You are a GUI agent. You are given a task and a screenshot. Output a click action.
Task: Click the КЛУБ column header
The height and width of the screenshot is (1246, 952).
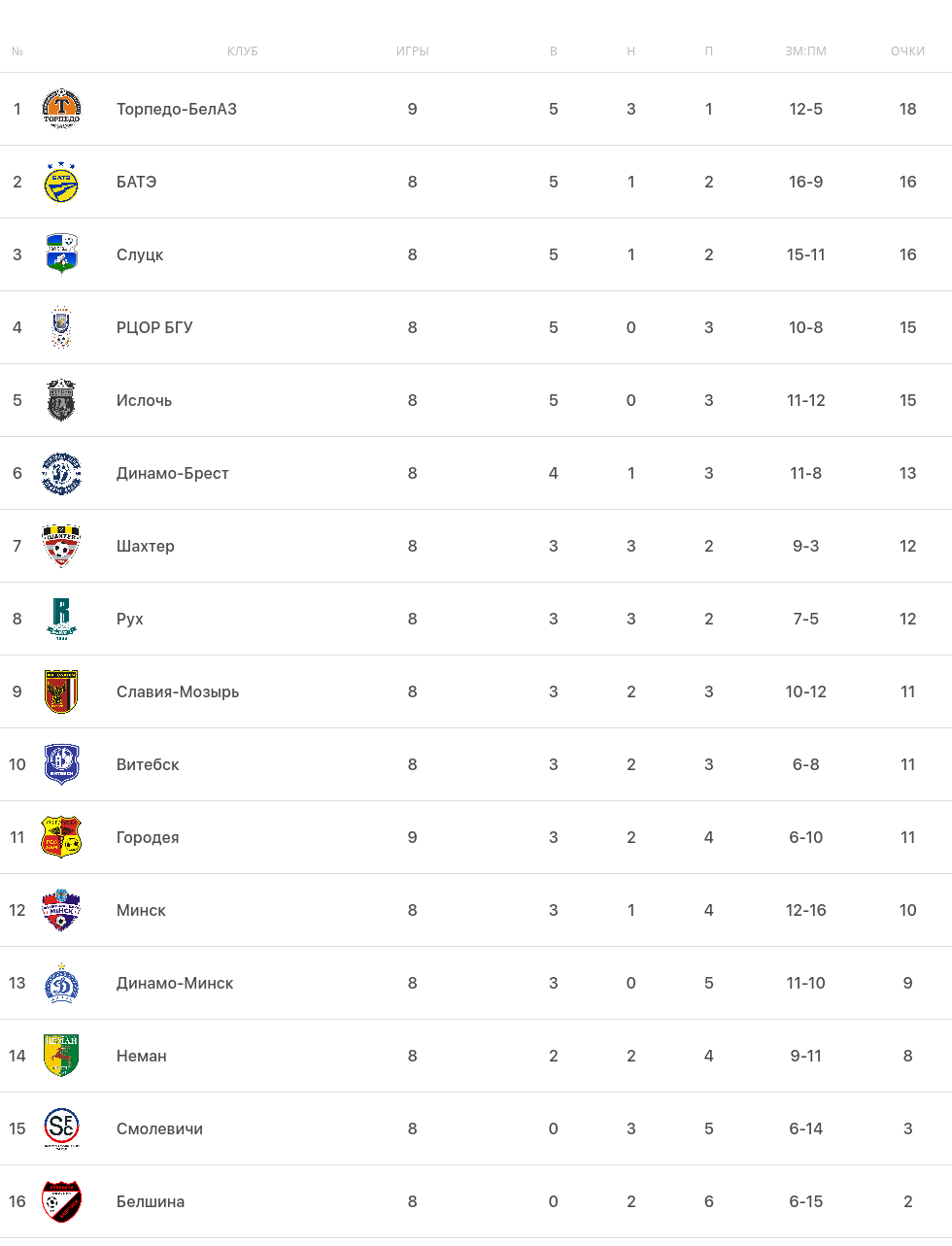coord(242,51)
